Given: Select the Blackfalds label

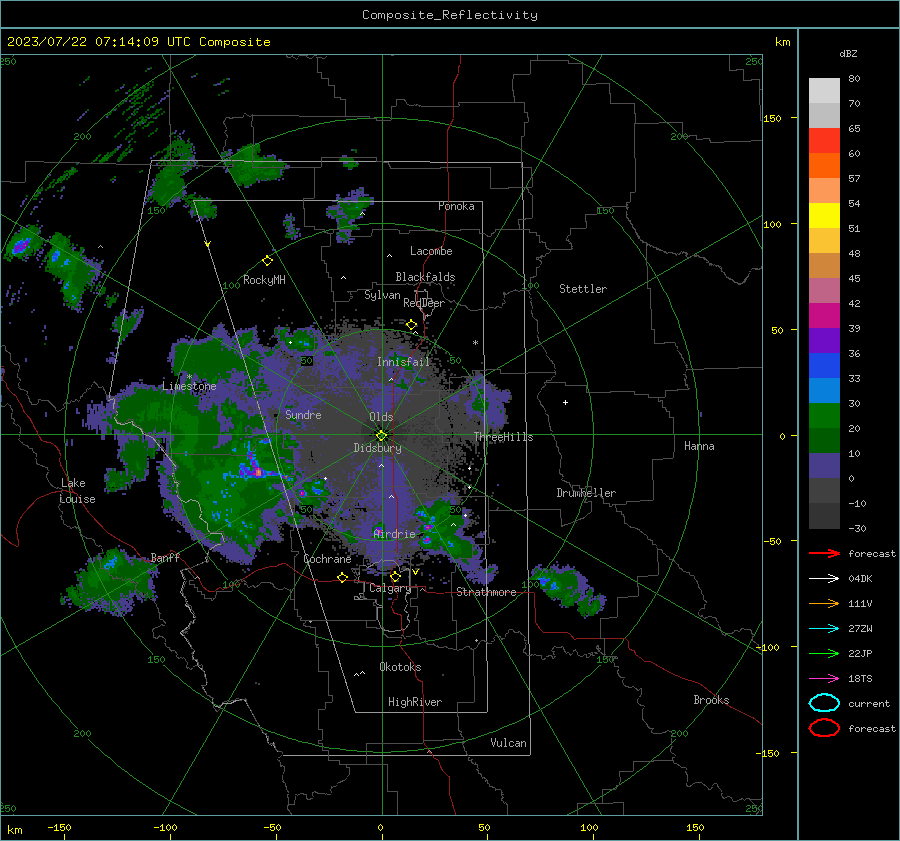Looking at the screenshot, I should (x=425, y=277).
